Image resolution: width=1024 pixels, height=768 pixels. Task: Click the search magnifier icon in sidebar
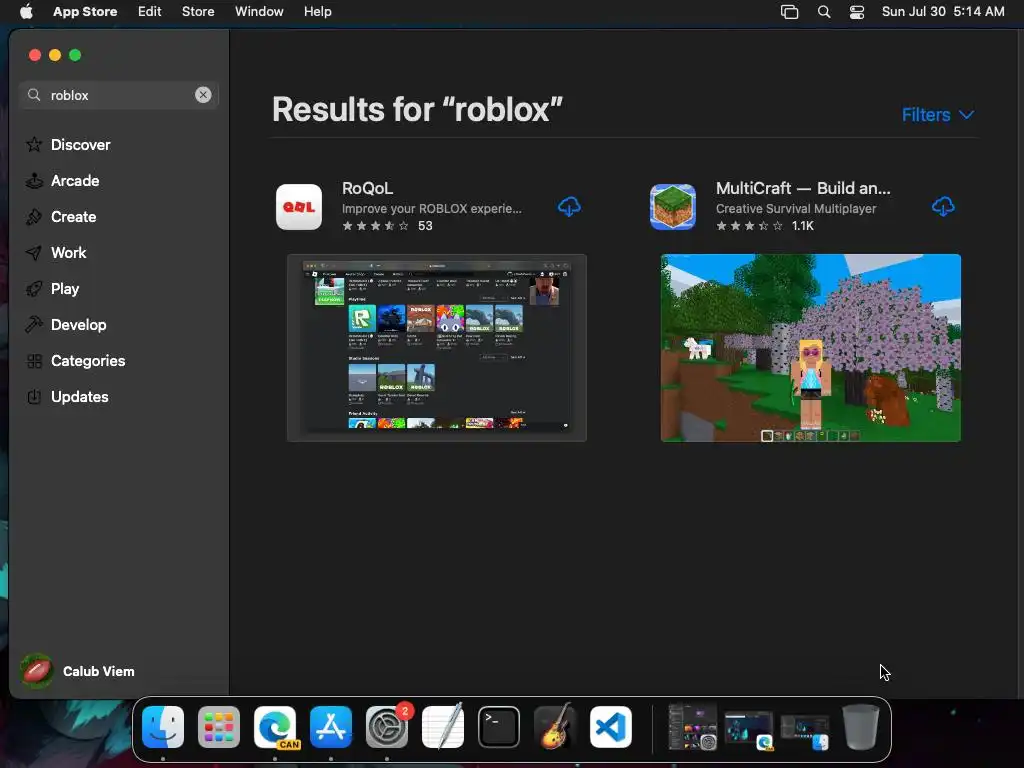click(x=34, y=95)
